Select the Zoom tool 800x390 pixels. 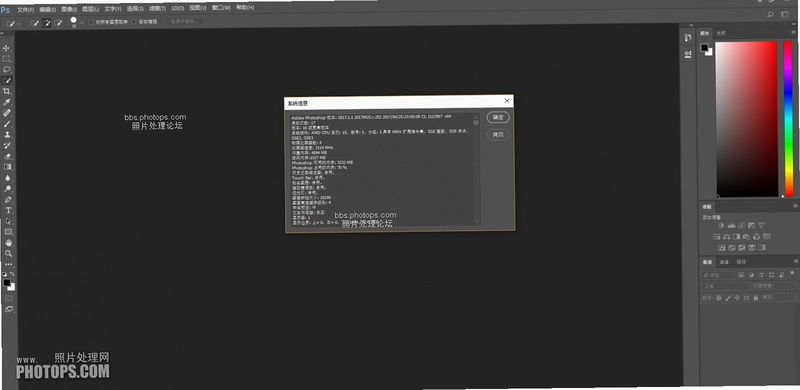(x=9, y=253)
